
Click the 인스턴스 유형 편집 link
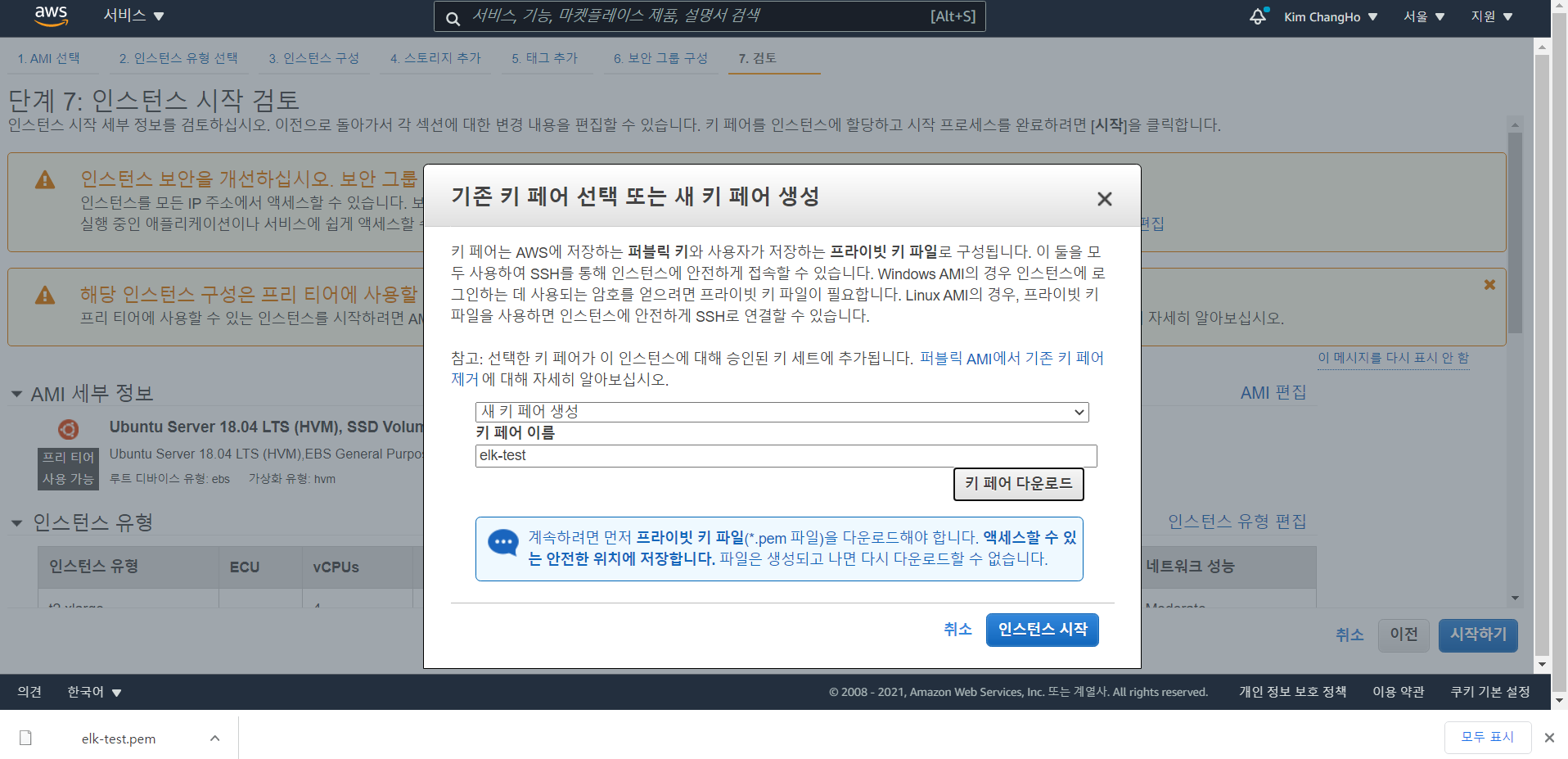[x=1237, y=522]
